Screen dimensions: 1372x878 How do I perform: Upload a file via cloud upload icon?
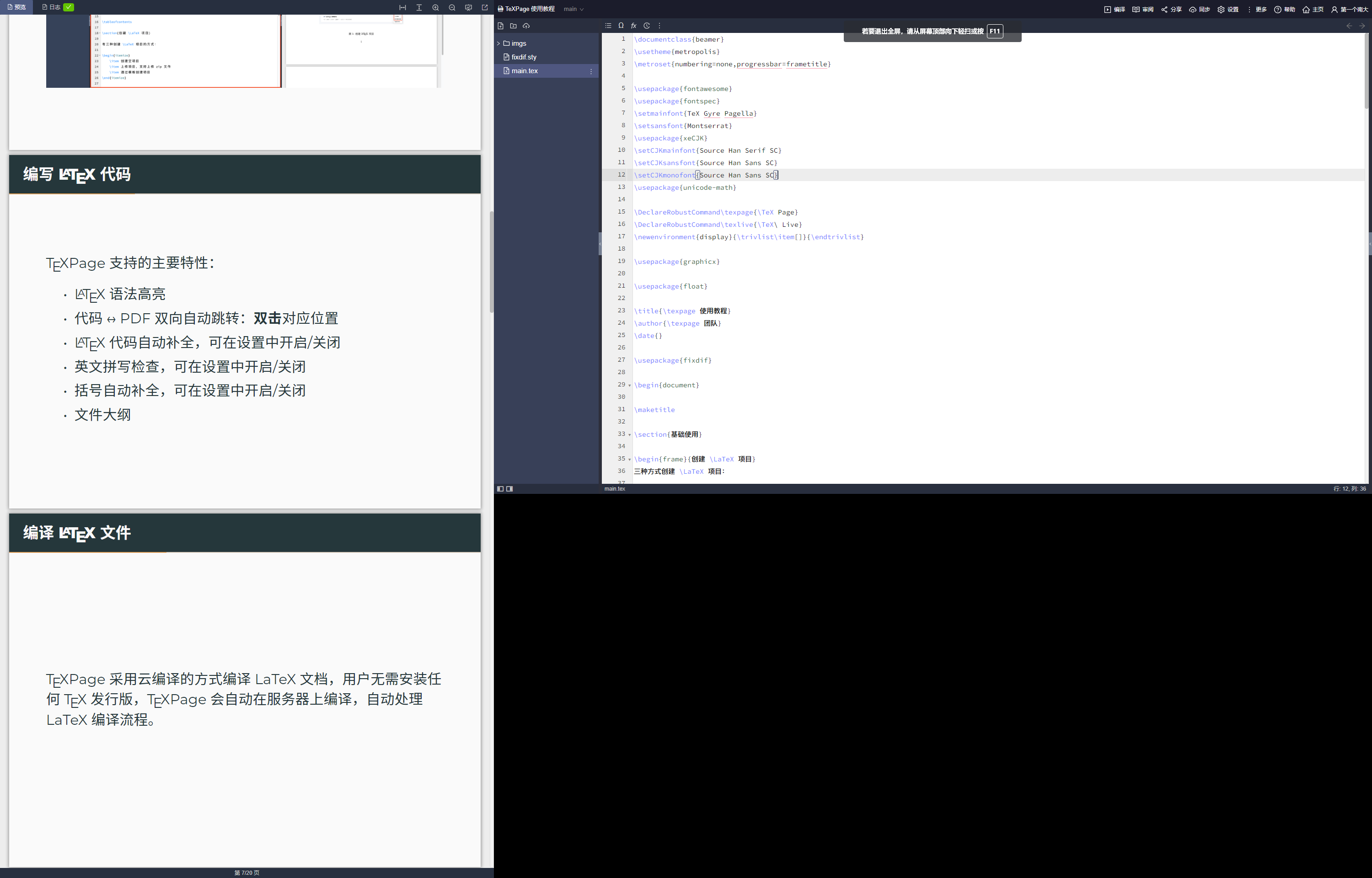[526, 26]
